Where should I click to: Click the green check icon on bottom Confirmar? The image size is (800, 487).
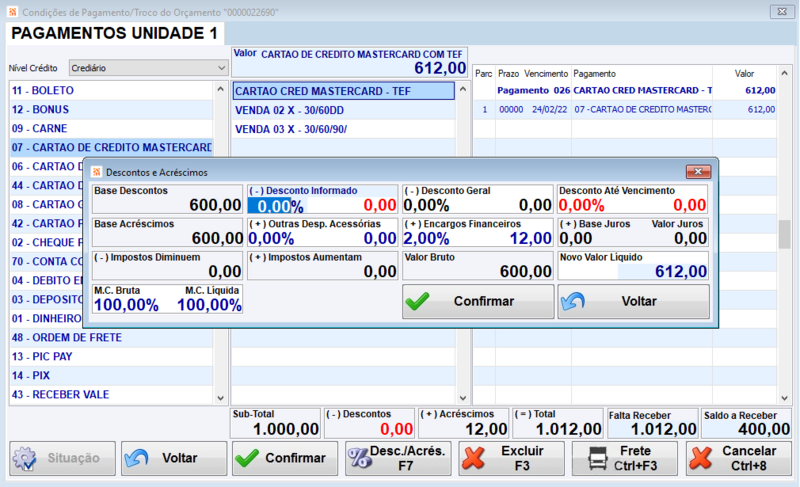click(x=247, y=458)
